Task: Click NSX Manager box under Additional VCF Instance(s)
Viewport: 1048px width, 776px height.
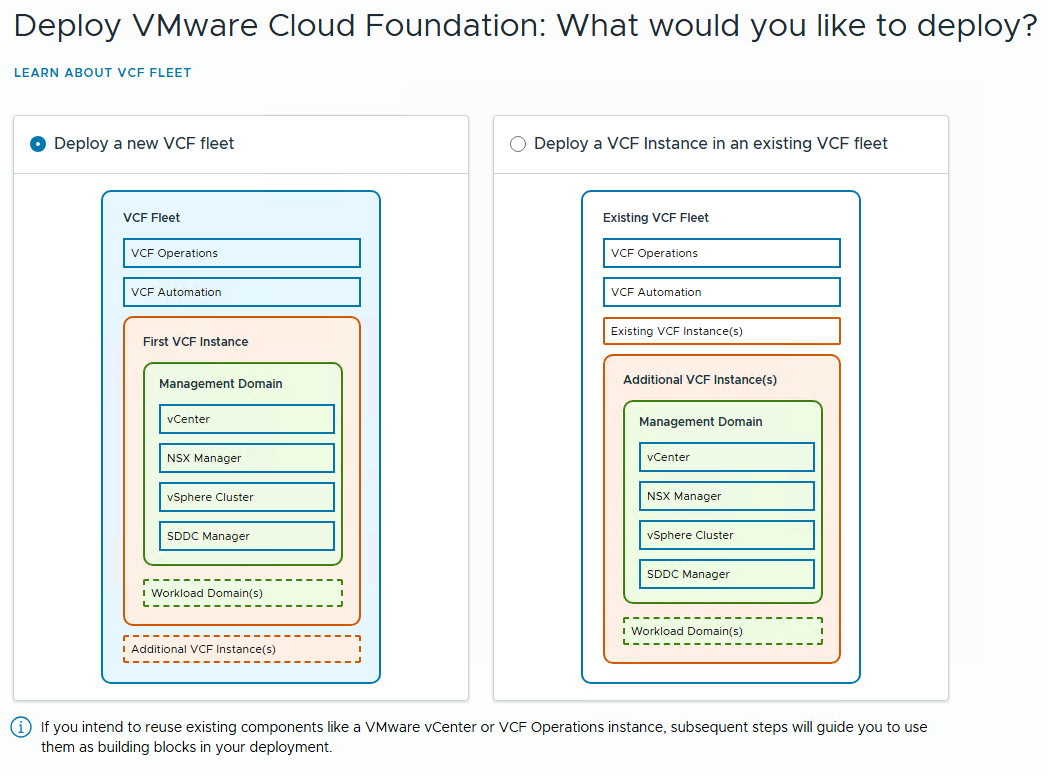Action: (x=726, y=496)
